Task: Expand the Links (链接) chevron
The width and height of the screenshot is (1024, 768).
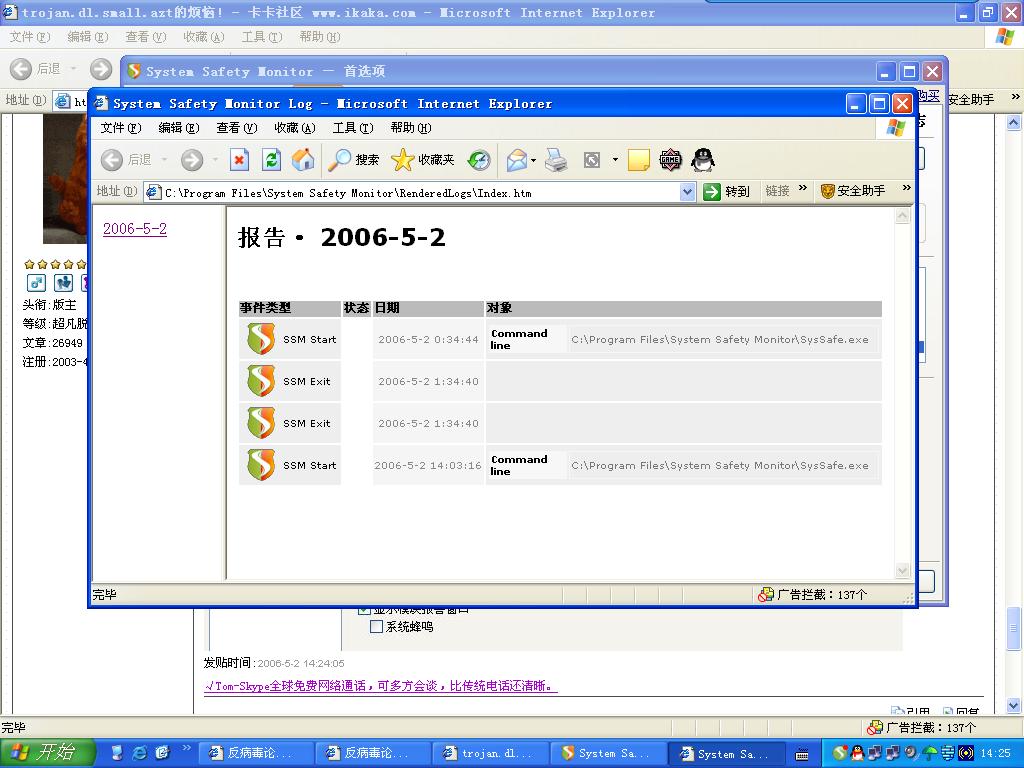Action: (x=803, y=189)
